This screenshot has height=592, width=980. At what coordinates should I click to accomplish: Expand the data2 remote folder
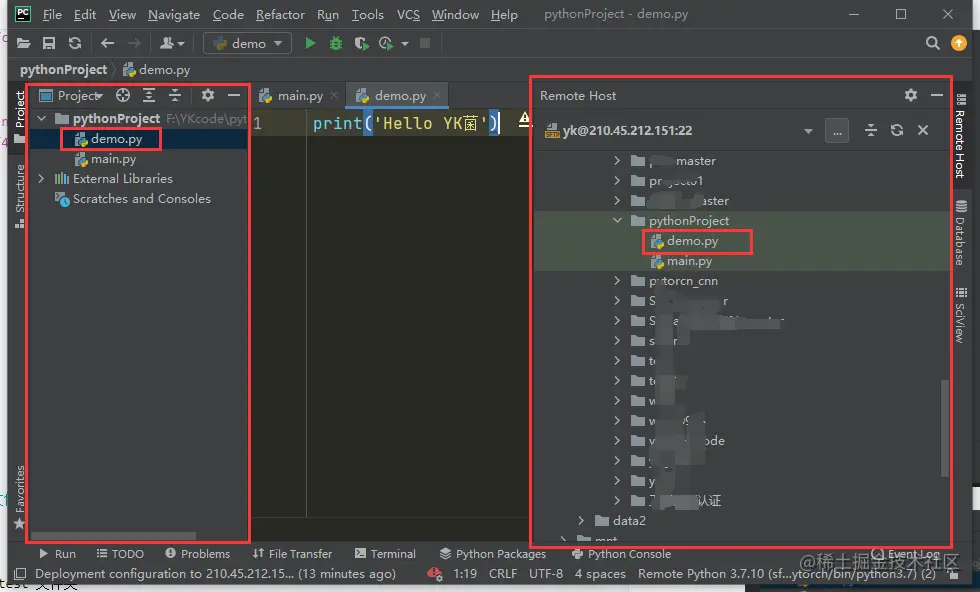pos(581,520)
